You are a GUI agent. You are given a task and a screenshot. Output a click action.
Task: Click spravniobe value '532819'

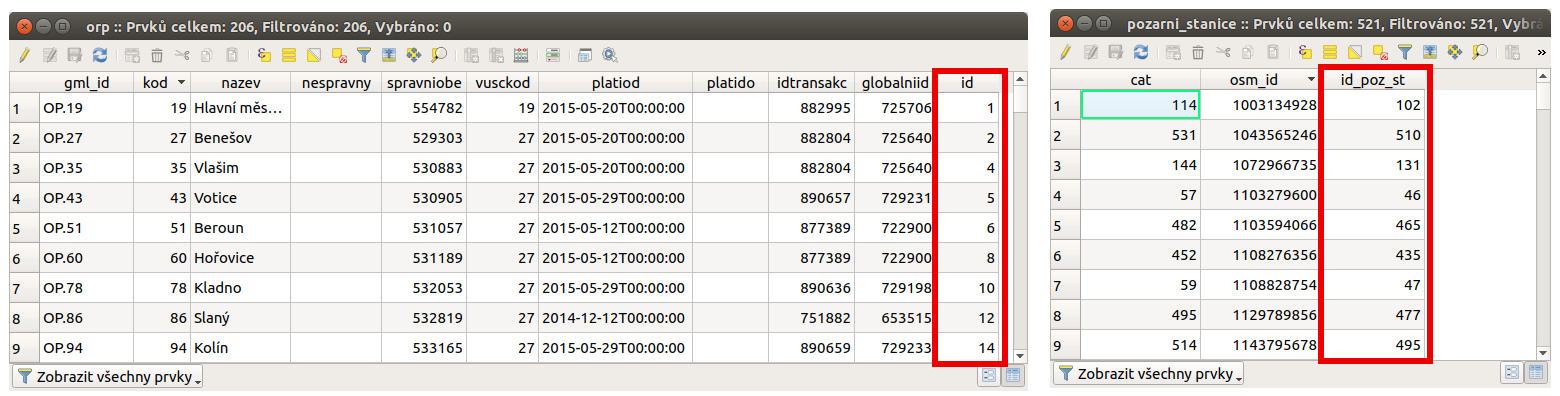[x=425, y=318]
